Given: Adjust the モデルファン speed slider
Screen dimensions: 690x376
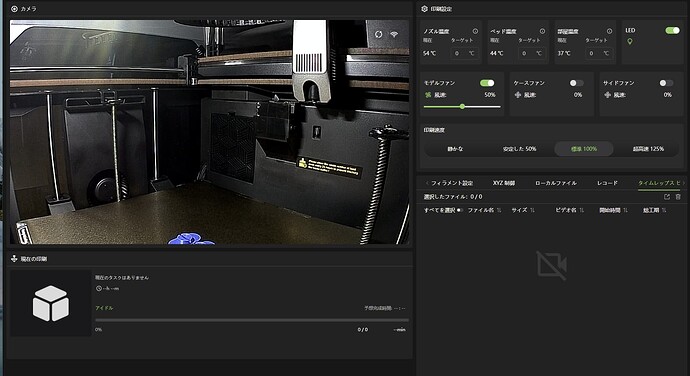Looking at the screenshot, I should tap(462, 107).
